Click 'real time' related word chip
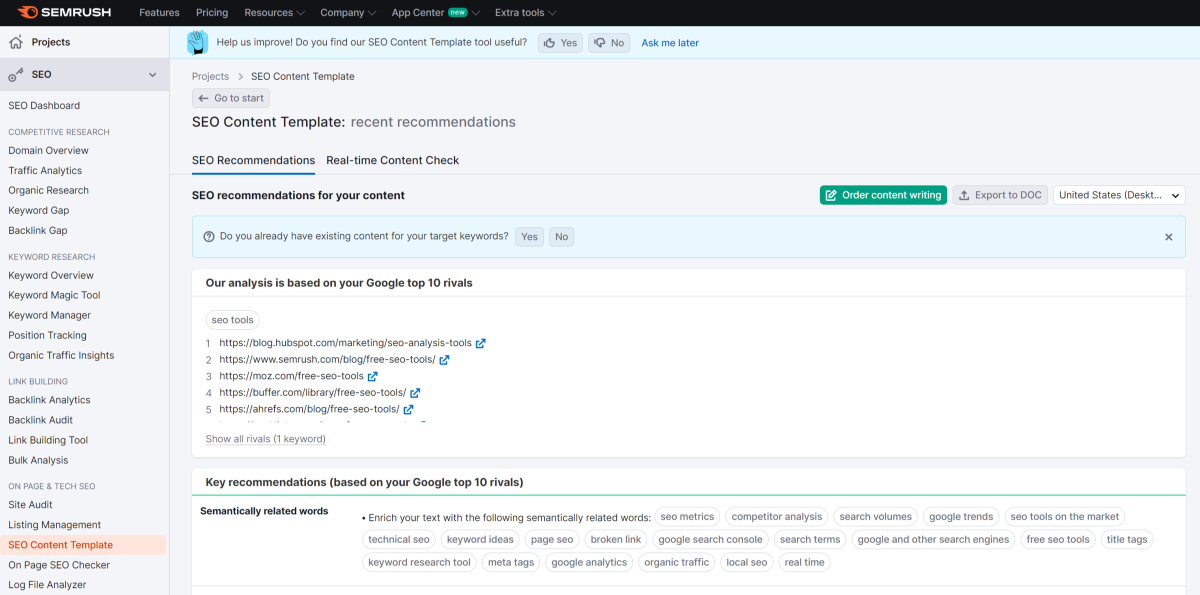Screen dimensions: 1200x595 pyautogui.click(x=805, y=562)
